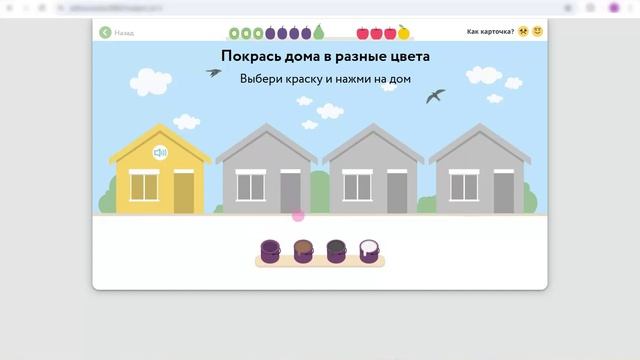Click the 'Назад' link text

click(124, 33)
